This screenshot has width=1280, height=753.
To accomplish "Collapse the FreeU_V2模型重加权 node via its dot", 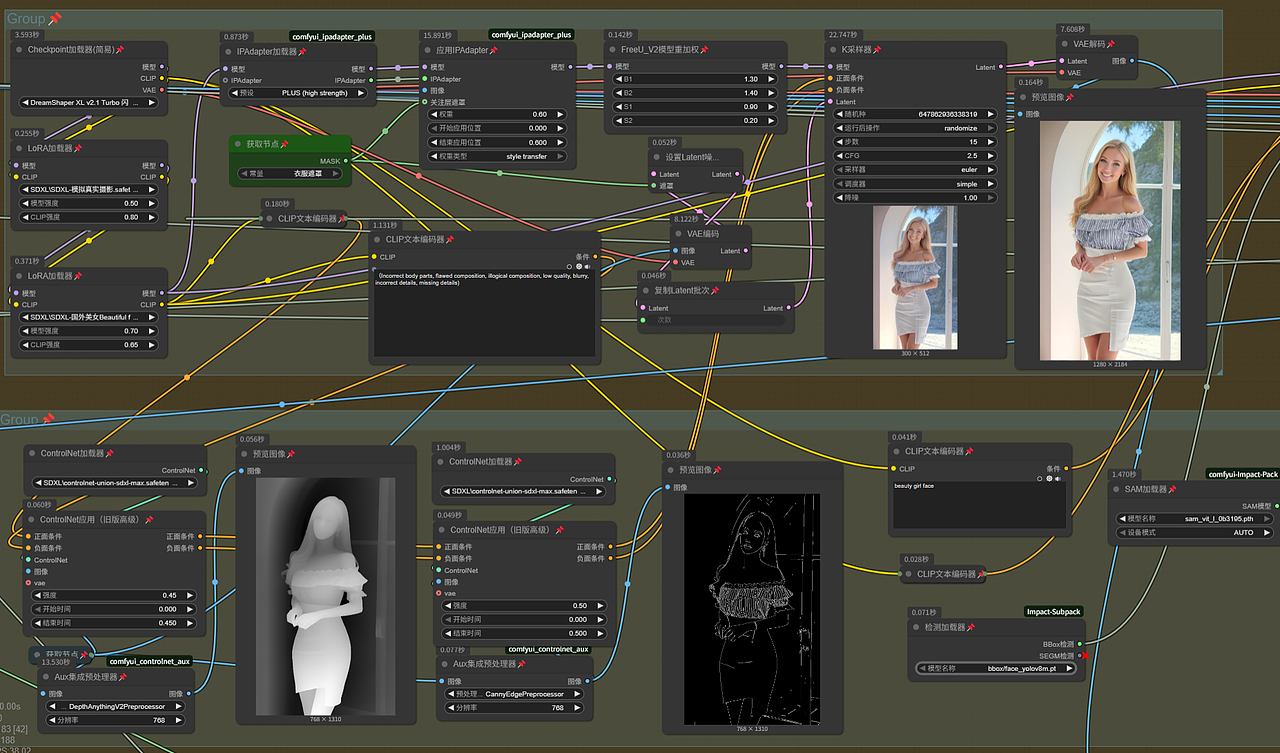I will (x=612, y=50).
